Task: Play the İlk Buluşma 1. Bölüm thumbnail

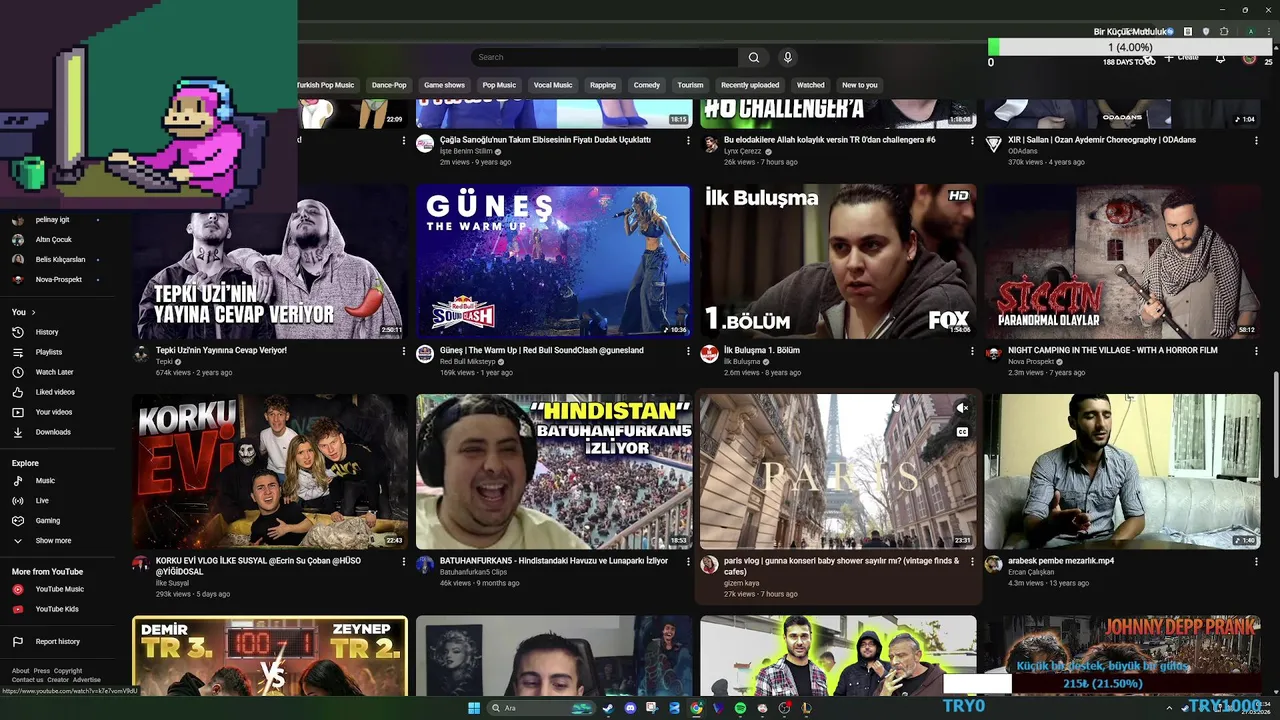Action: [x=838, y=262]
